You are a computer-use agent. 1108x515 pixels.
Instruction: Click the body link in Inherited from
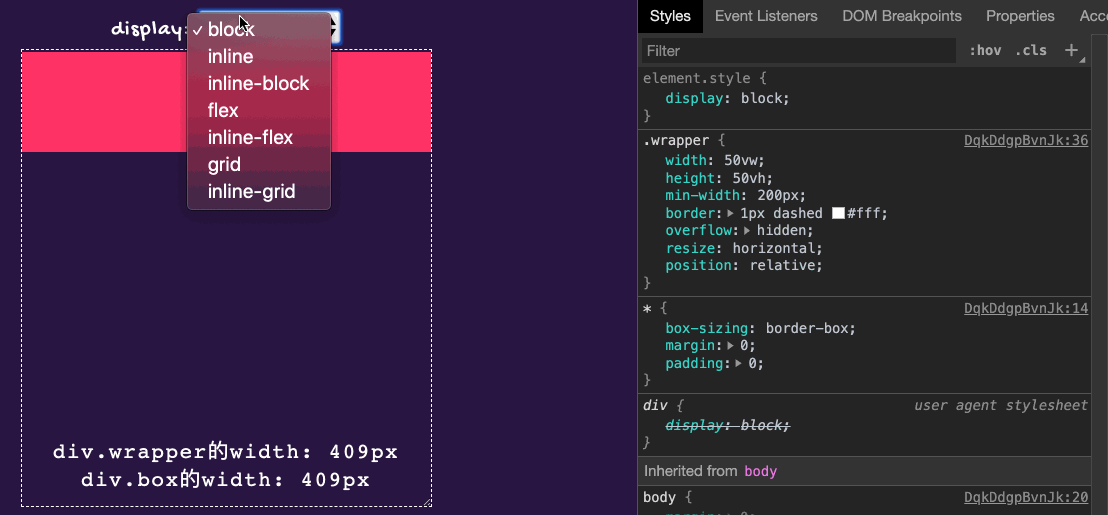point(760,471)
